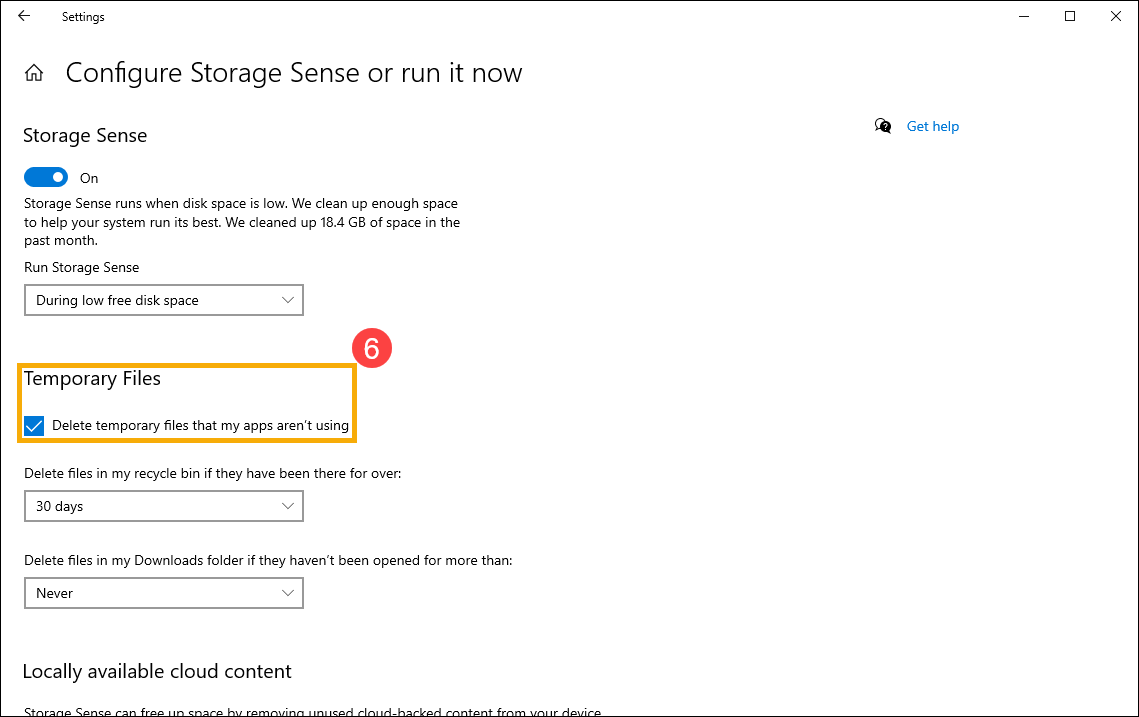
Task: Go to Settings home via house icon
Action: [x=34, y=73]
